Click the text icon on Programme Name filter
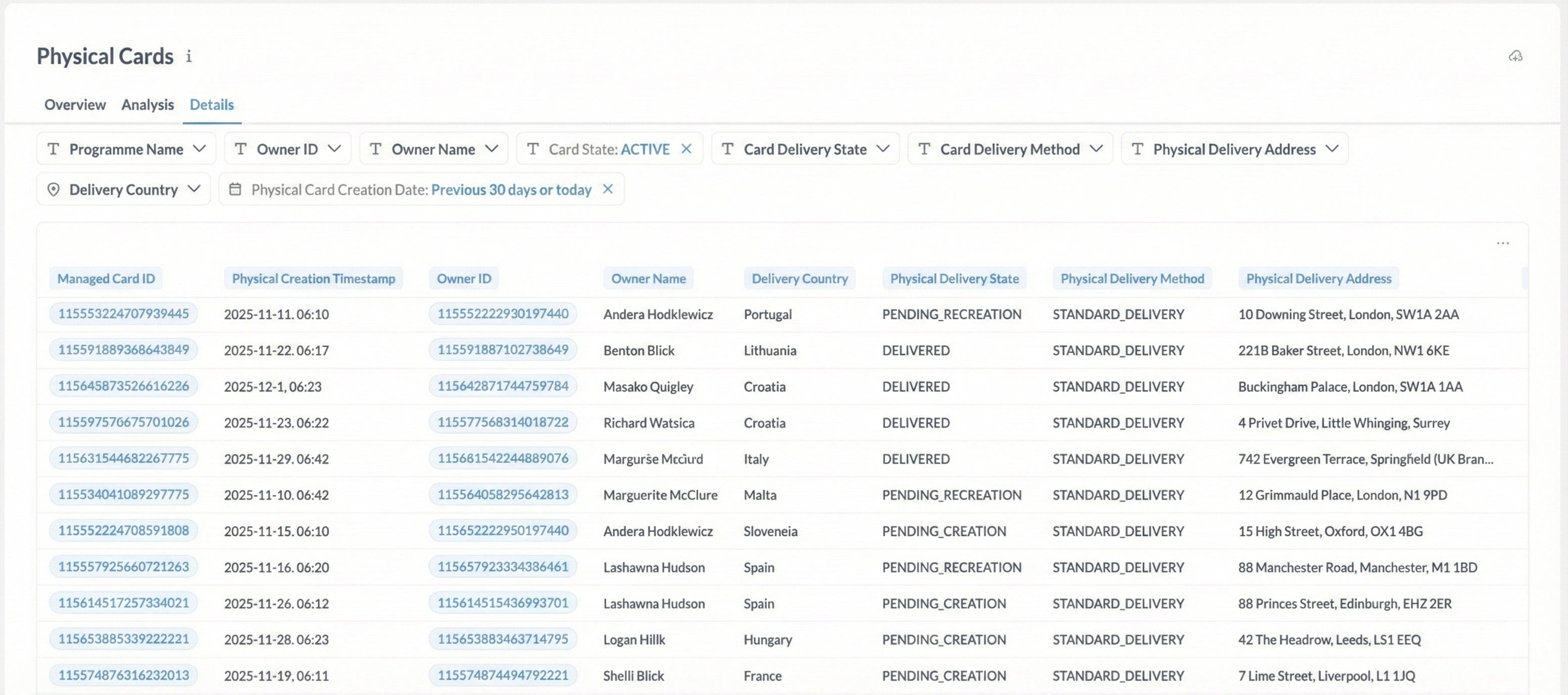The height and width of the screenshot is (695, 1568). (x=54, y=149)
